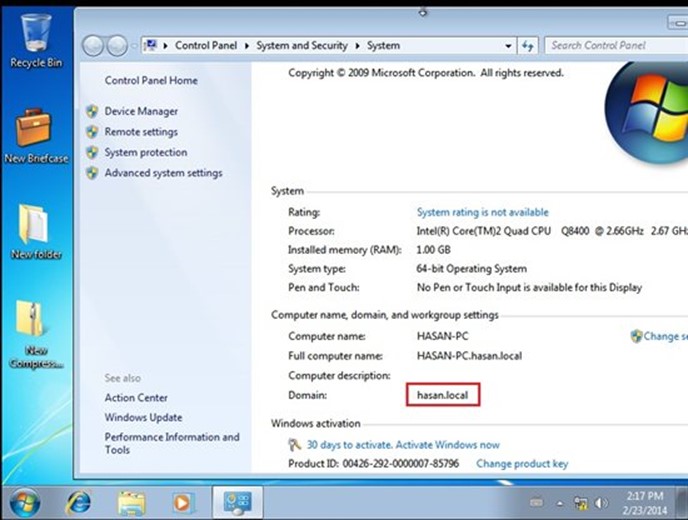Viewport: 688px width, 520px height.
Task: Click the Control Panel taskbar button
Action: click(237, 503)
